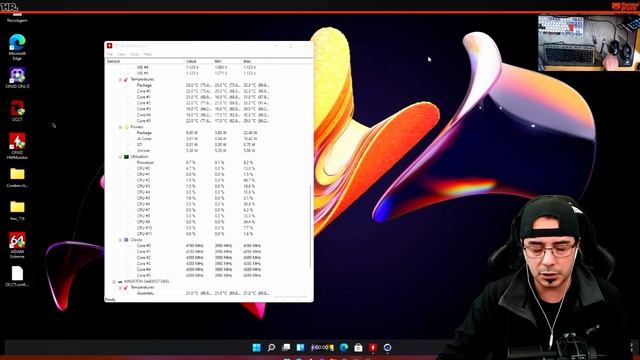Viewport: 640px width, 360px height.
Task: Click the KINGSTON drive icon
Action: click(120, 282)
